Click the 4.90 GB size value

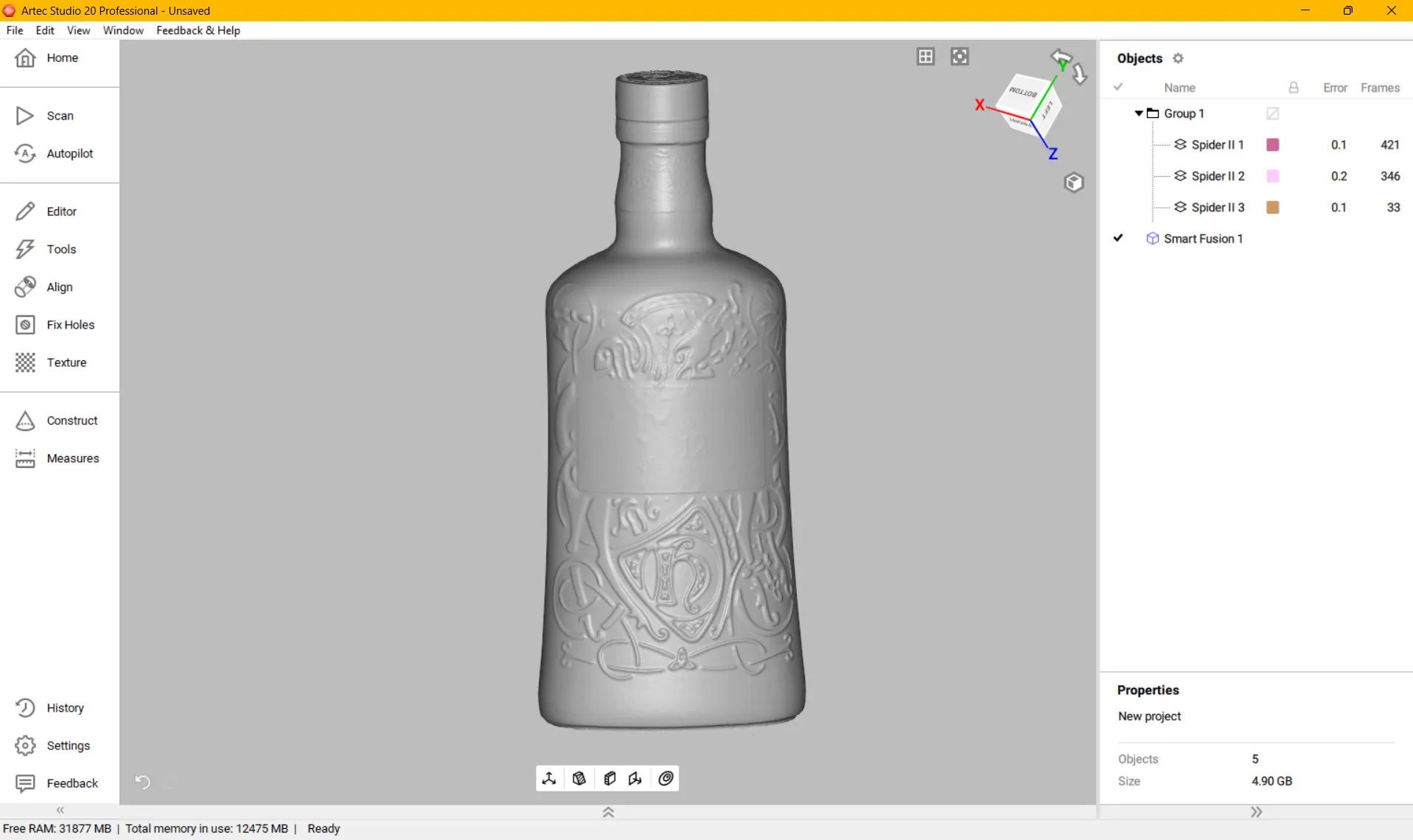[1271, 781]
